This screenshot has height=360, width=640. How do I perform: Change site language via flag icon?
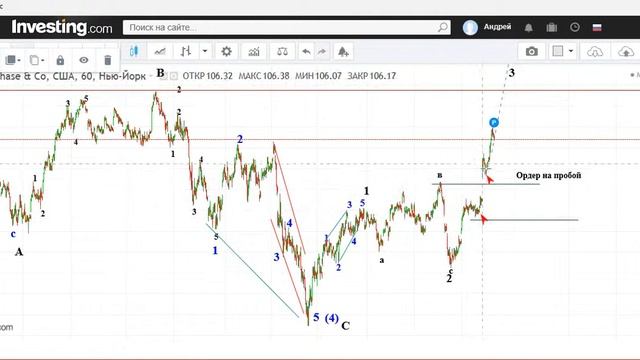pos(597,27)
